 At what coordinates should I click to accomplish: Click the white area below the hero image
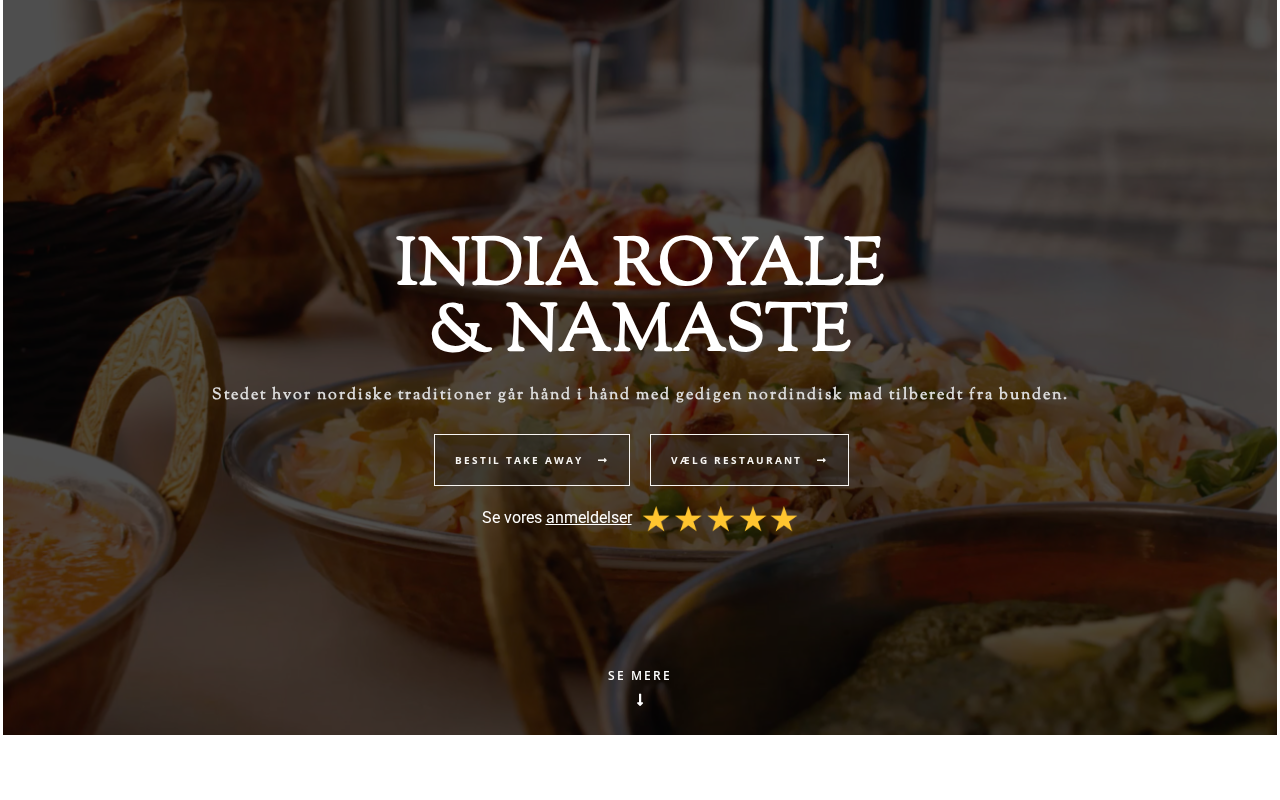coord(640,768)
